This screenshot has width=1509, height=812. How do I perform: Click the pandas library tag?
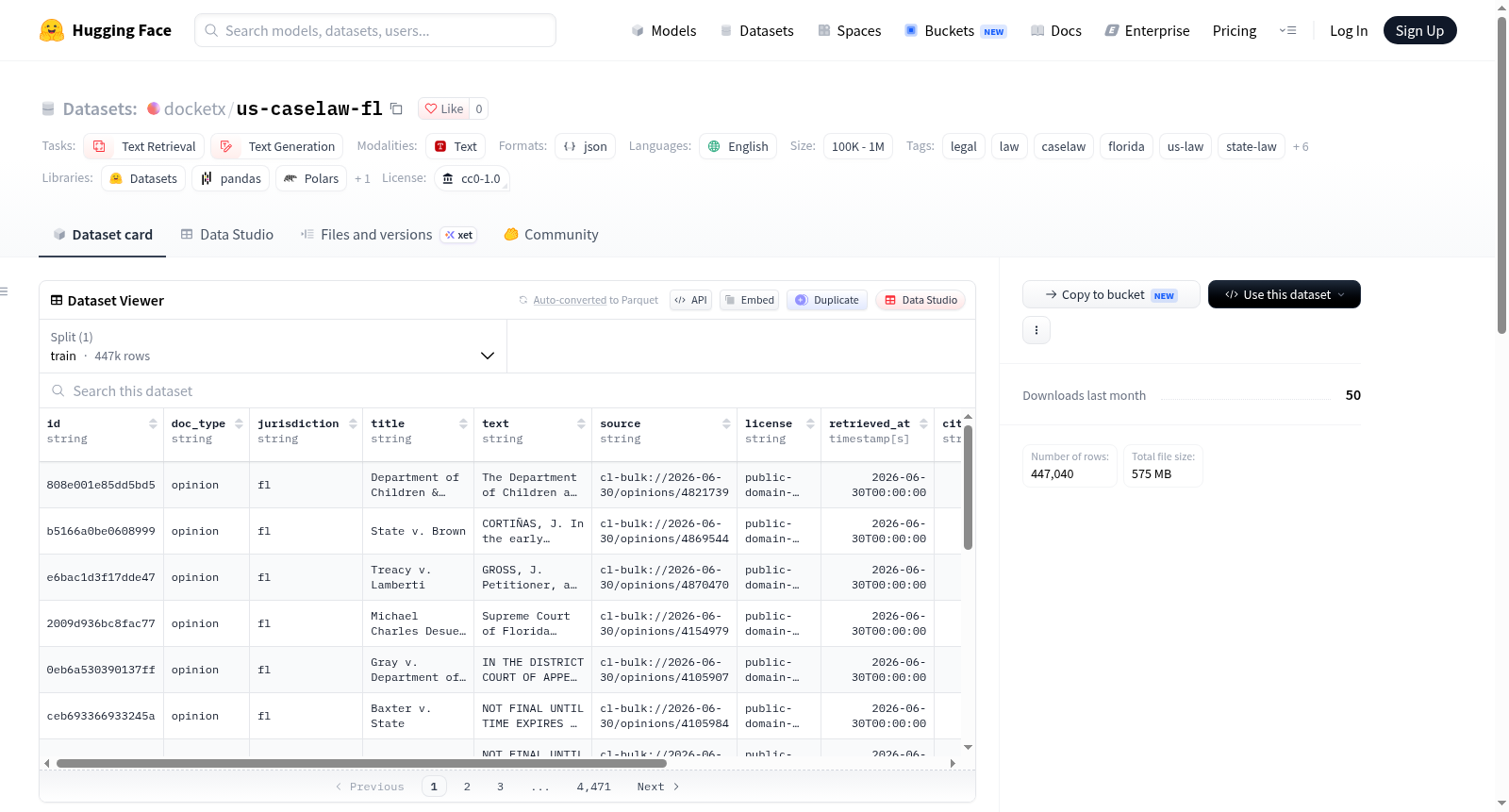pyautogui.click(x=231, y=178)
